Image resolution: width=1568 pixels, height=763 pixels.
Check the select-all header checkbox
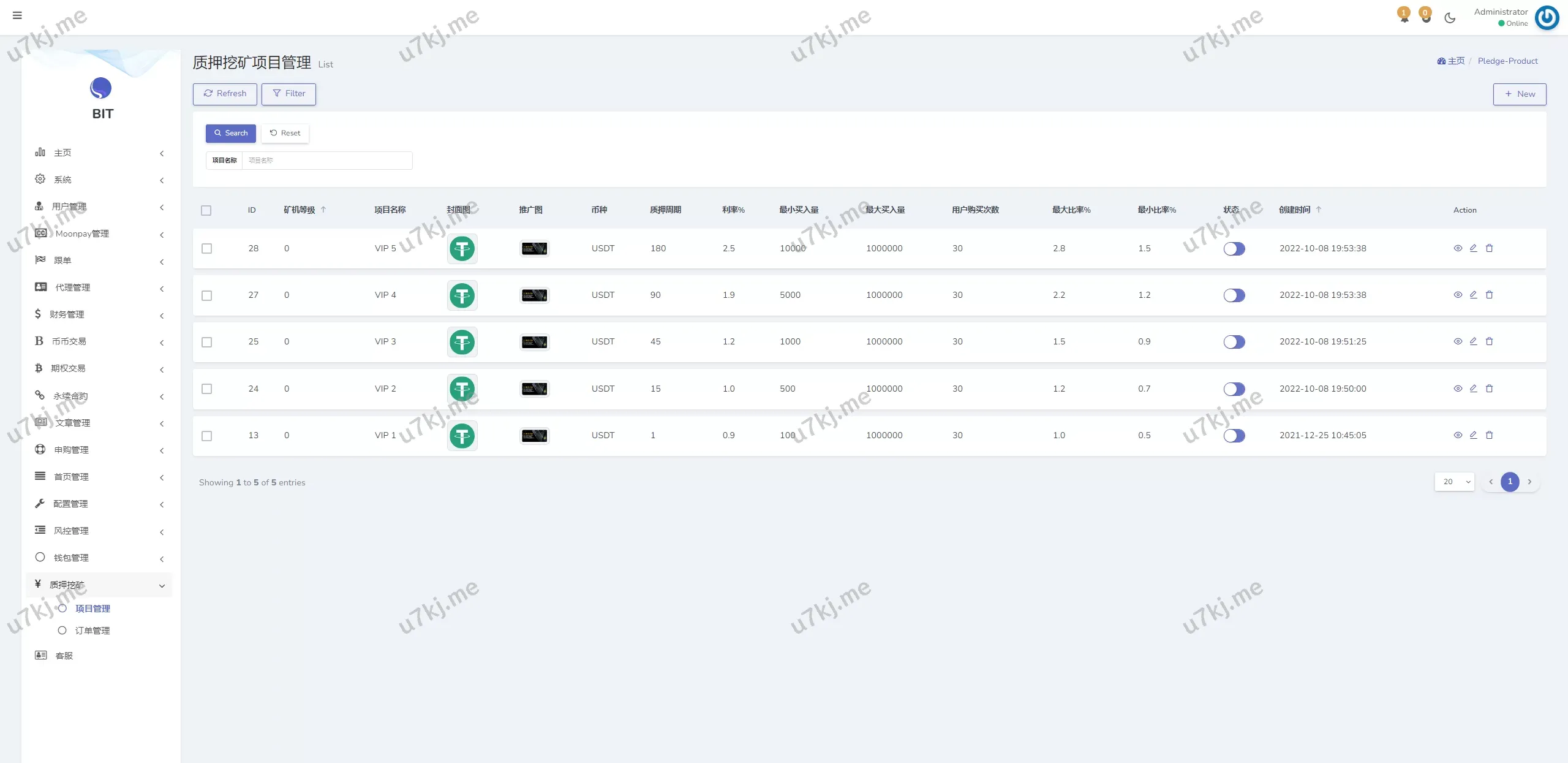click(x=206, y=210)
